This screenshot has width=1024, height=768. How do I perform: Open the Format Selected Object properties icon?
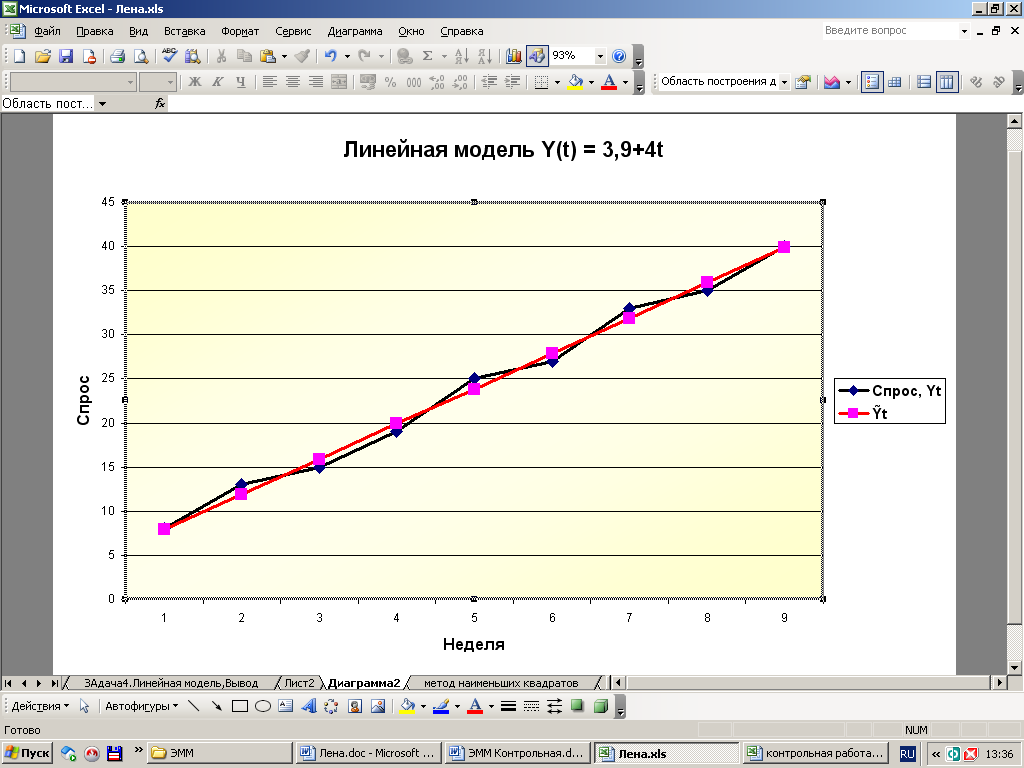(802, 83)
